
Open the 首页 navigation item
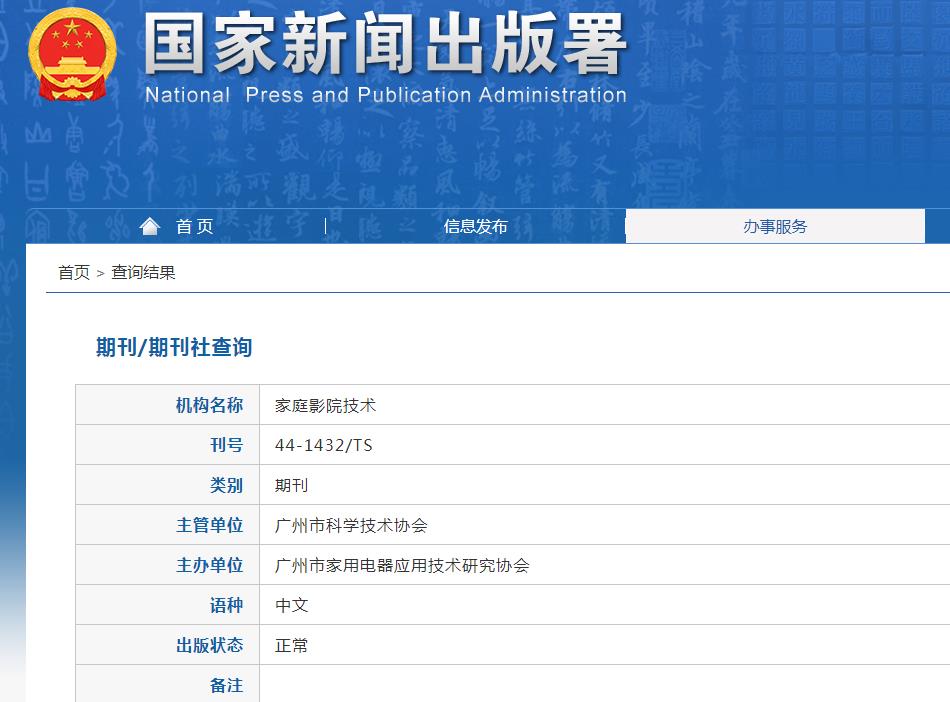196,225
